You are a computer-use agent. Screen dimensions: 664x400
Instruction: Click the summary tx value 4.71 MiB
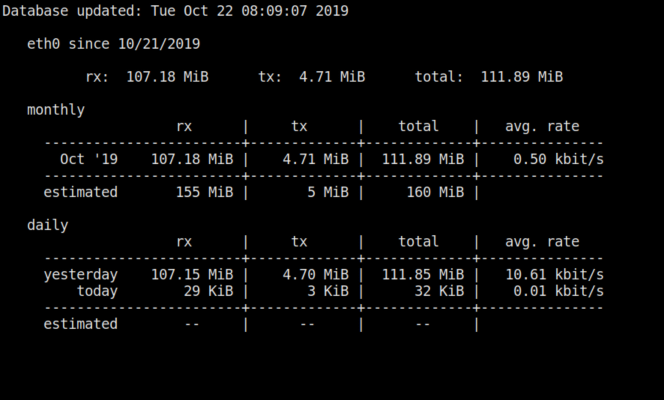[x=332, y=77]
